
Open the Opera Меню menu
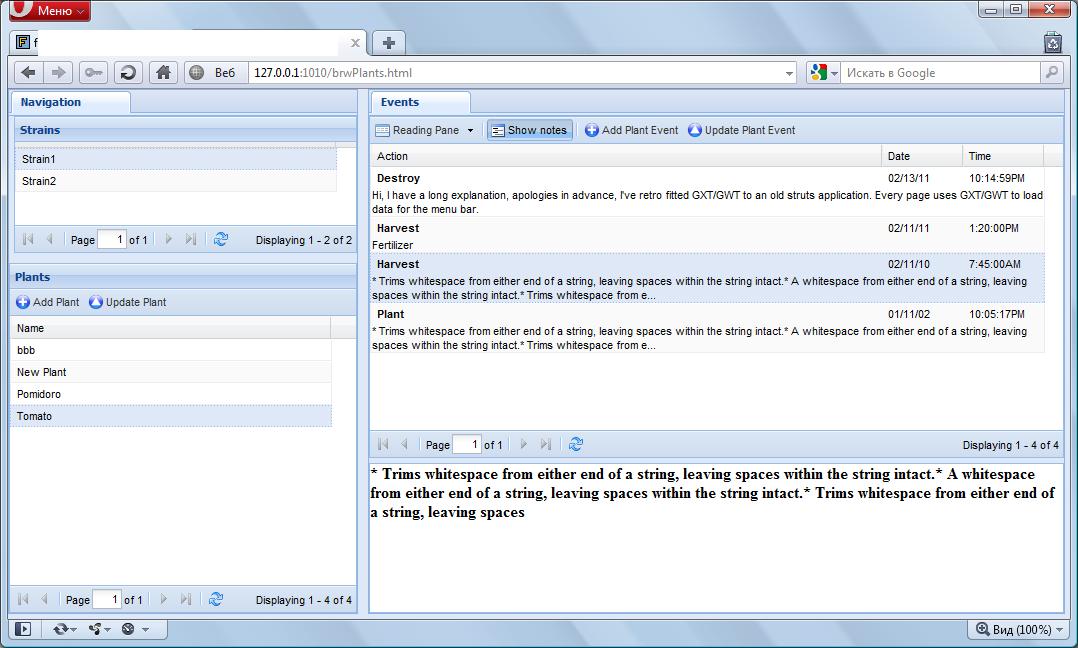tap(48, 11)
